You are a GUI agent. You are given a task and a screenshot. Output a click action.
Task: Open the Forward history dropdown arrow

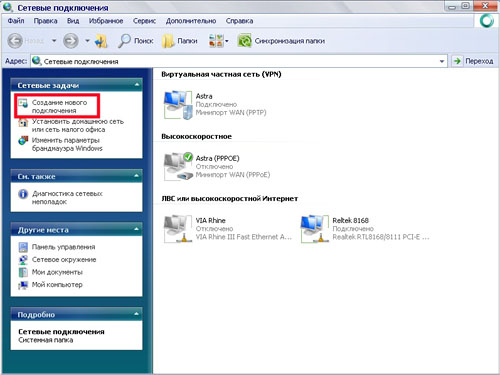tap(87, 41)
